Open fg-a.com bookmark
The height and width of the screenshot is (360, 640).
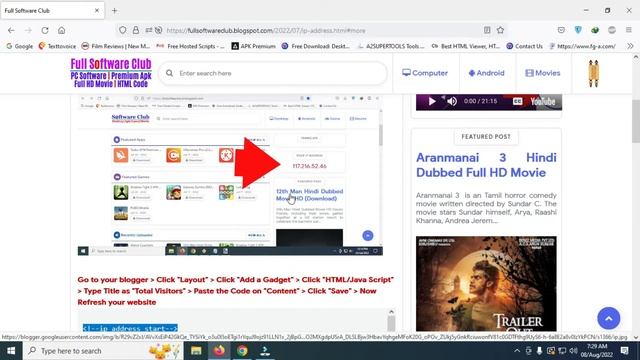pyautogui.click(x=582, y=46)
